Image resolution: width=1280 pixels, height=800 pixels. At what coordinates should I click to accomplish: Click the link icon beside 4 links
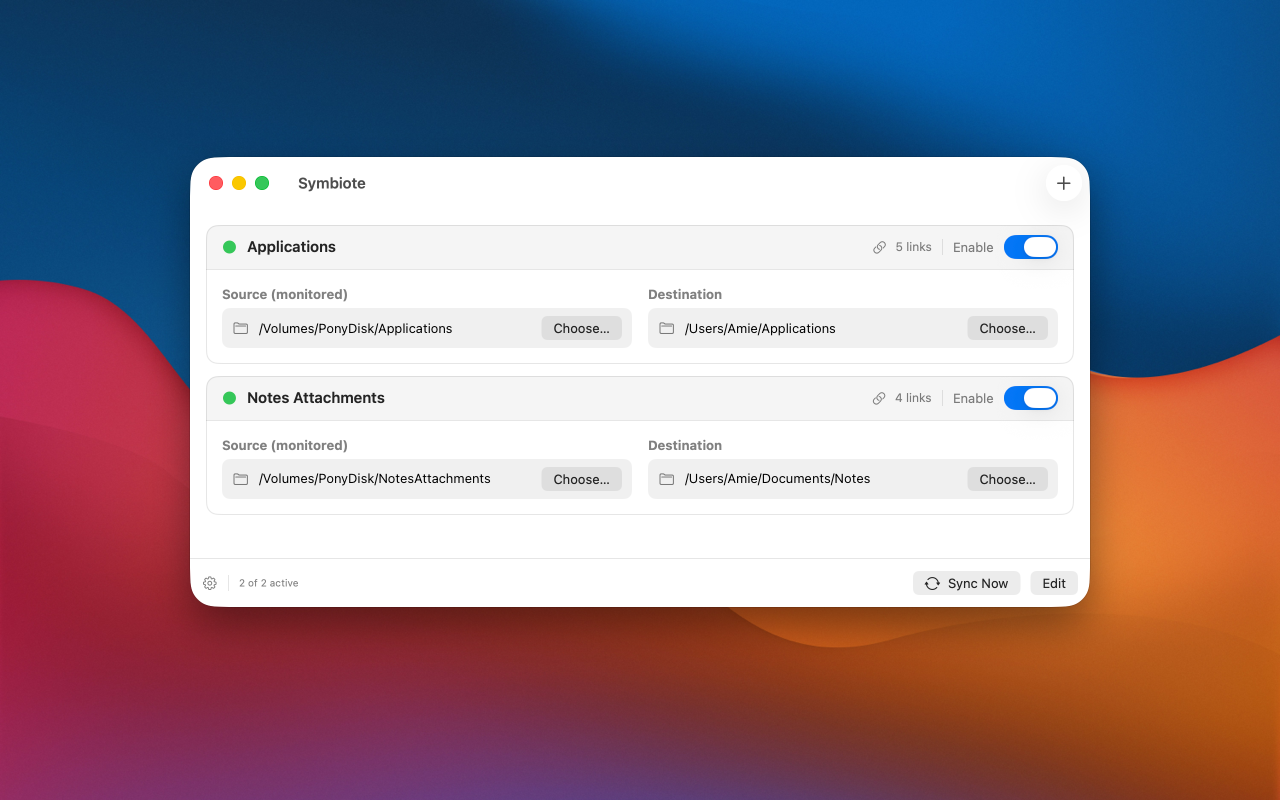[x=879, y=398]
